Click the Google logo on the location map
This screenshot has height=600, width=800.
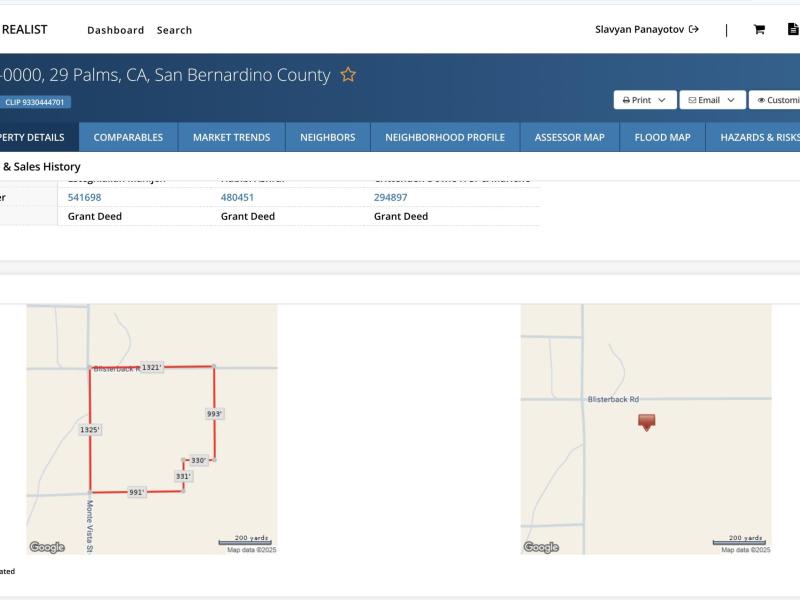click(541, 547)
